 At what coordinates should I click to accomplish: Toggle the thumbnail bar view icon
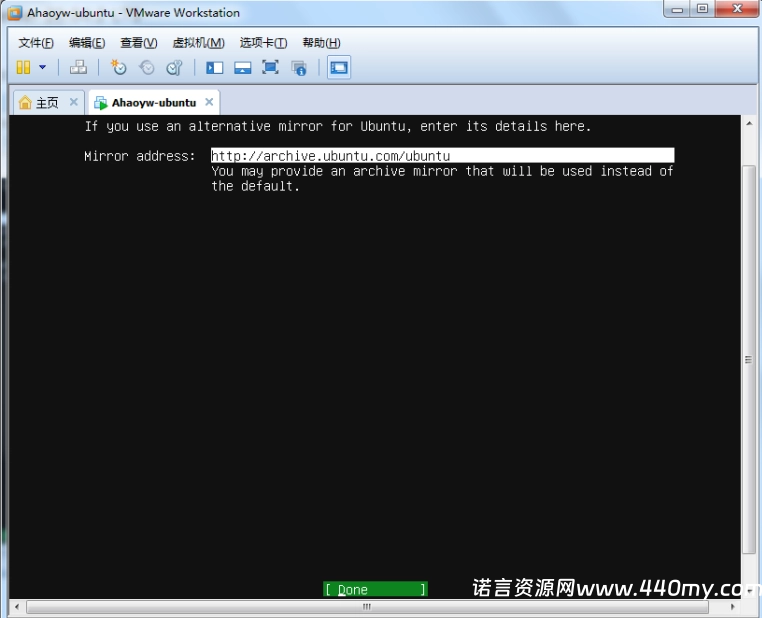click(242, 68)
